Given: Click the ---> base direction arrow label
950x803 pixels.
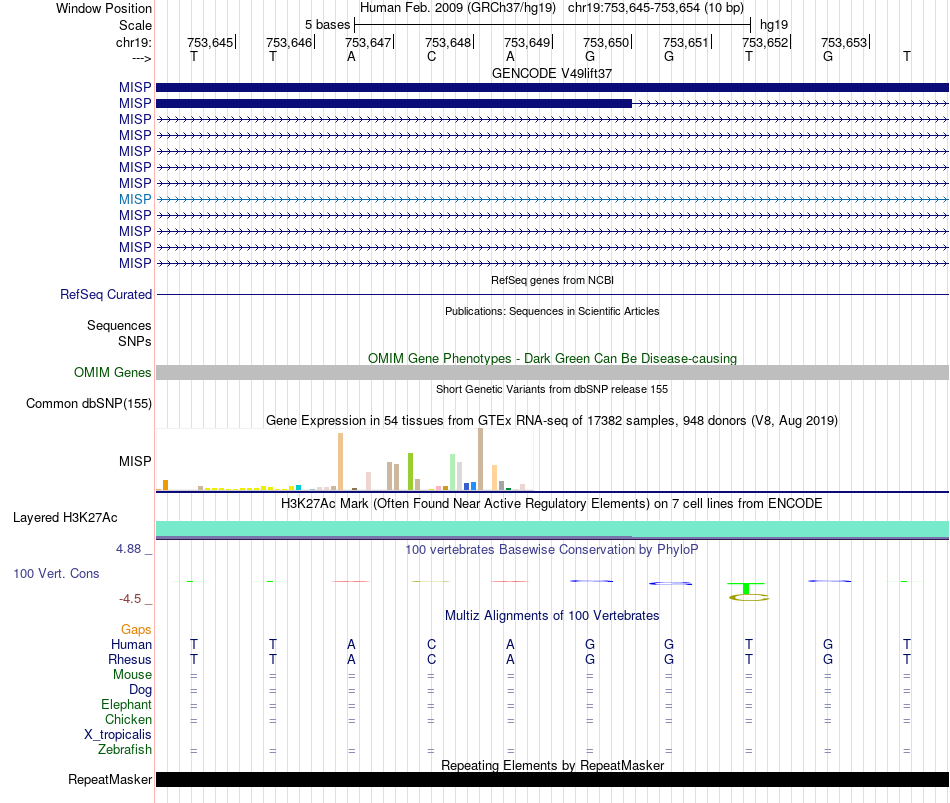Looking at the screenshot, I should (x=141, y=58).
